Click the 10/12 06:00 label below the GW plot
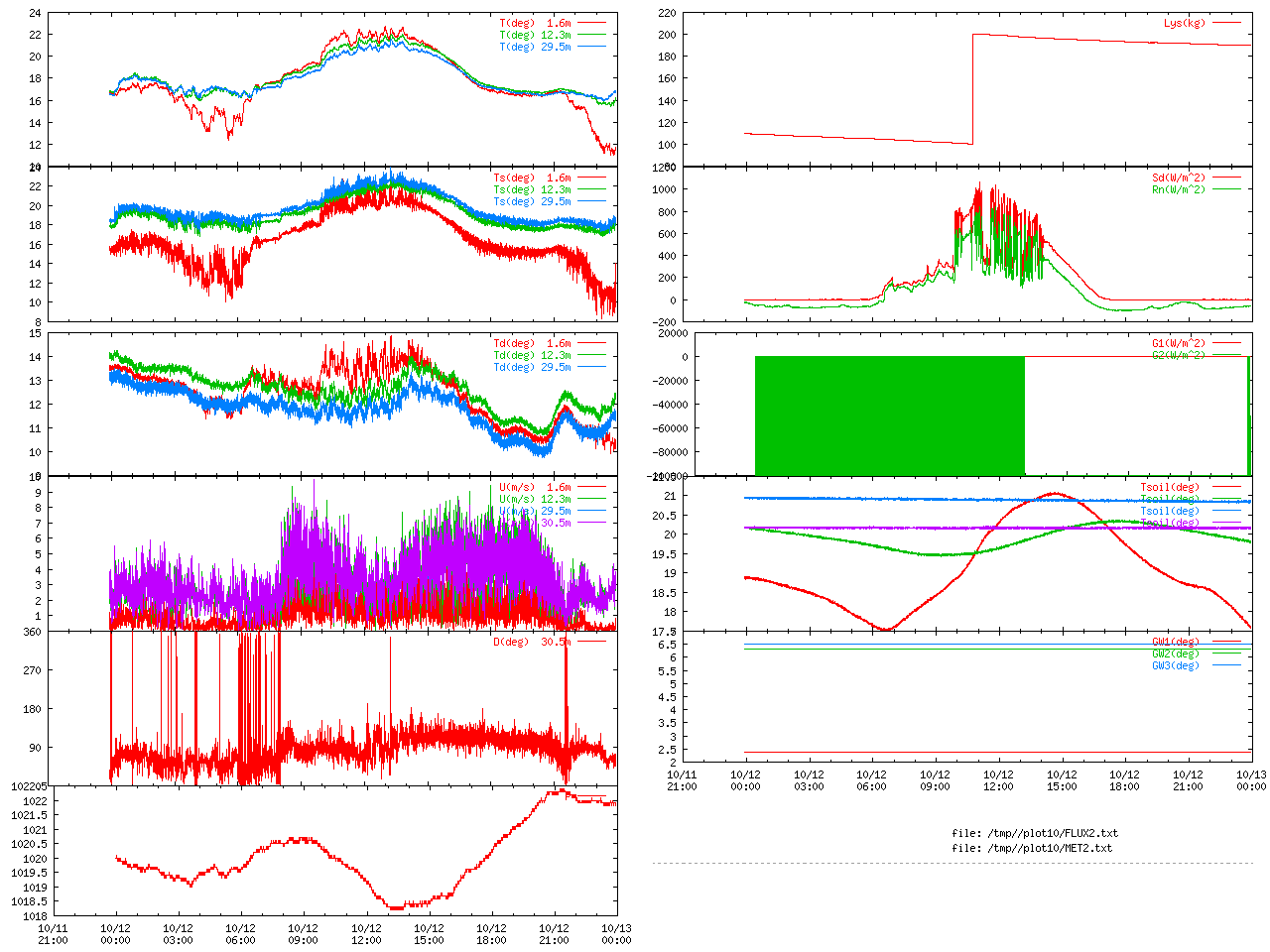This screenshot has height=952, width=1270. [x=871, y=780]
